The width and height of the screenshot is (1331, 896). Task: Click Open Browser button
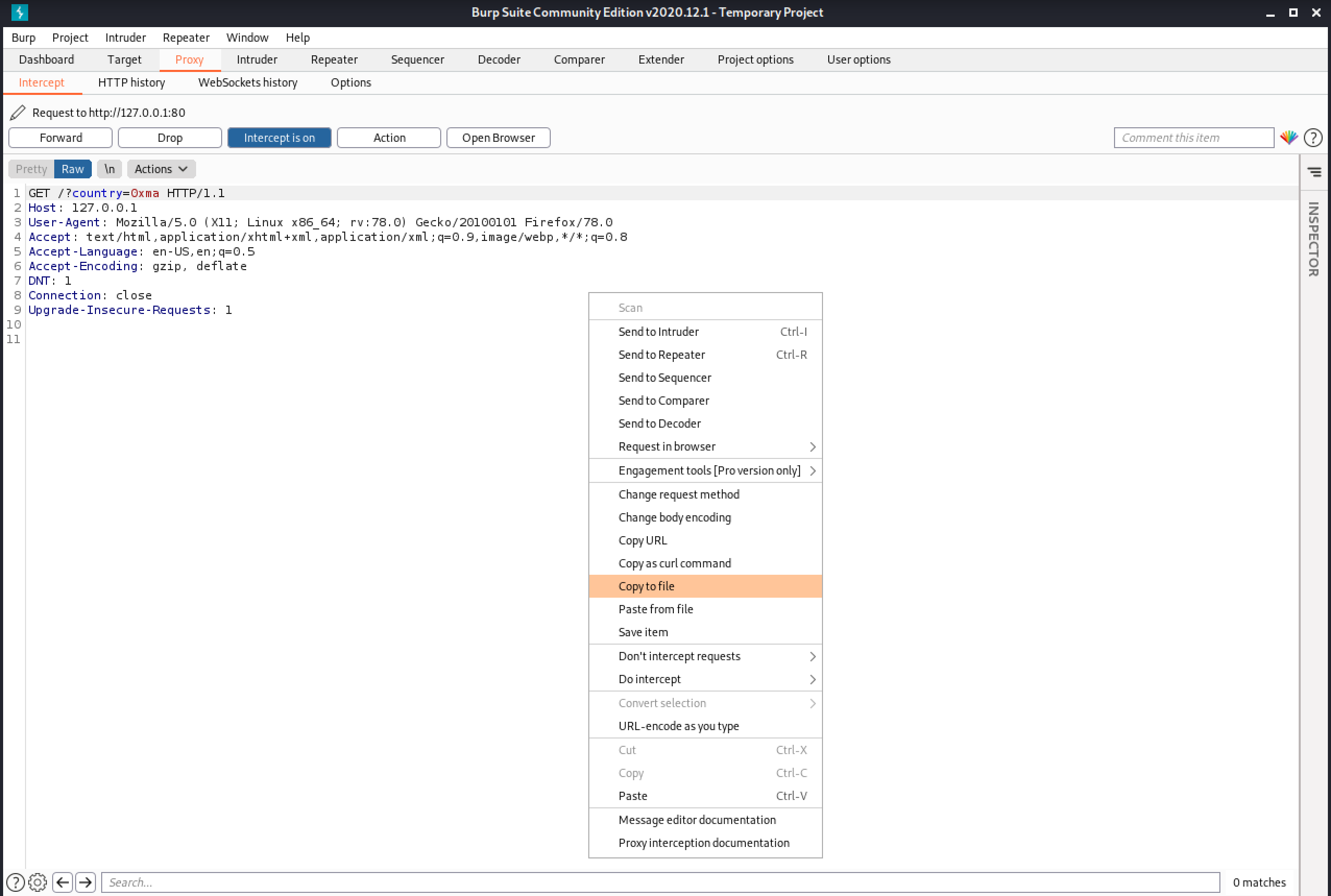point(498,137)
